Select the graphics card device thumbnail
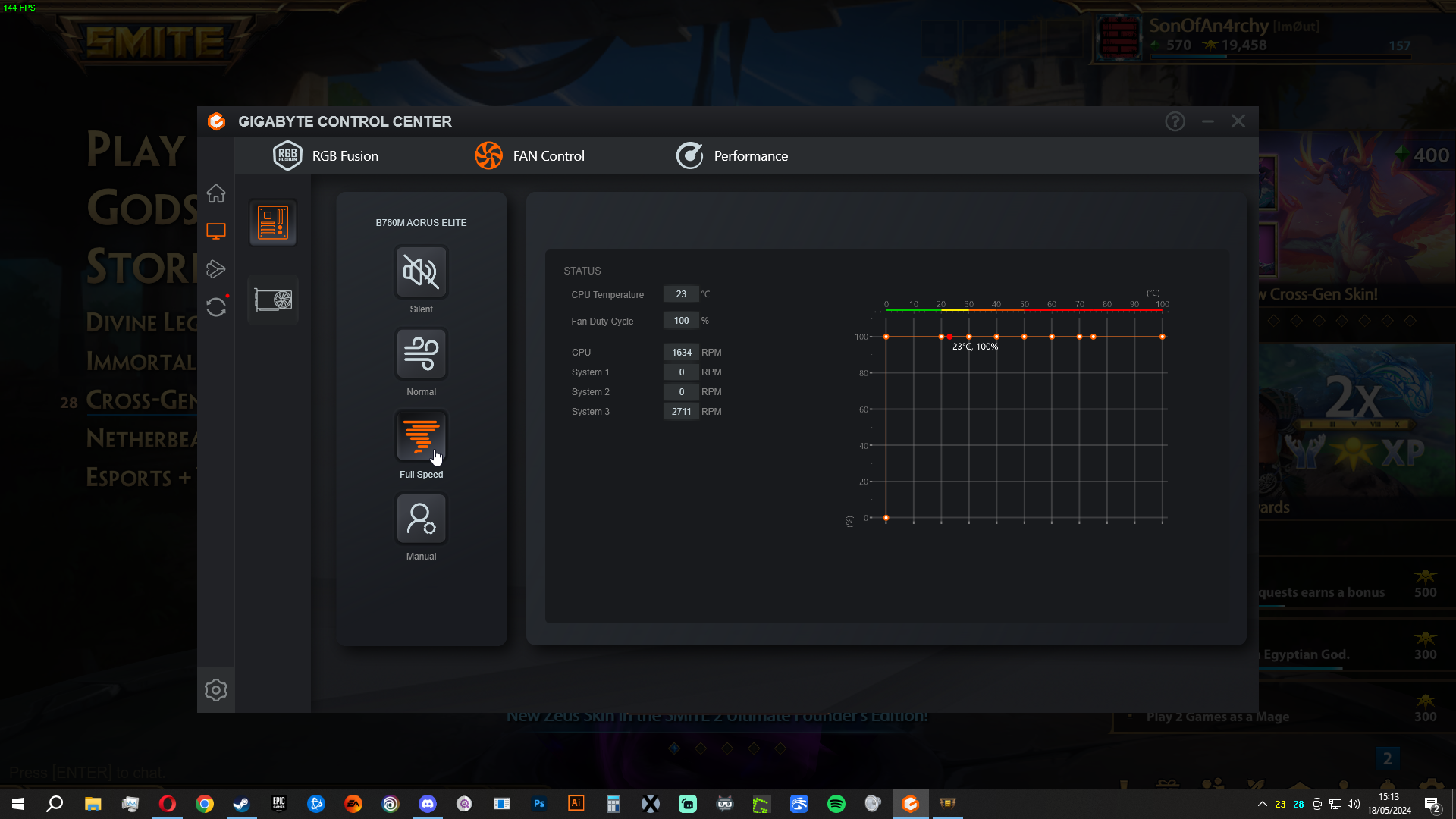Screen dimensions: 1456x819 pyautogui.click(x=273, y=300)
